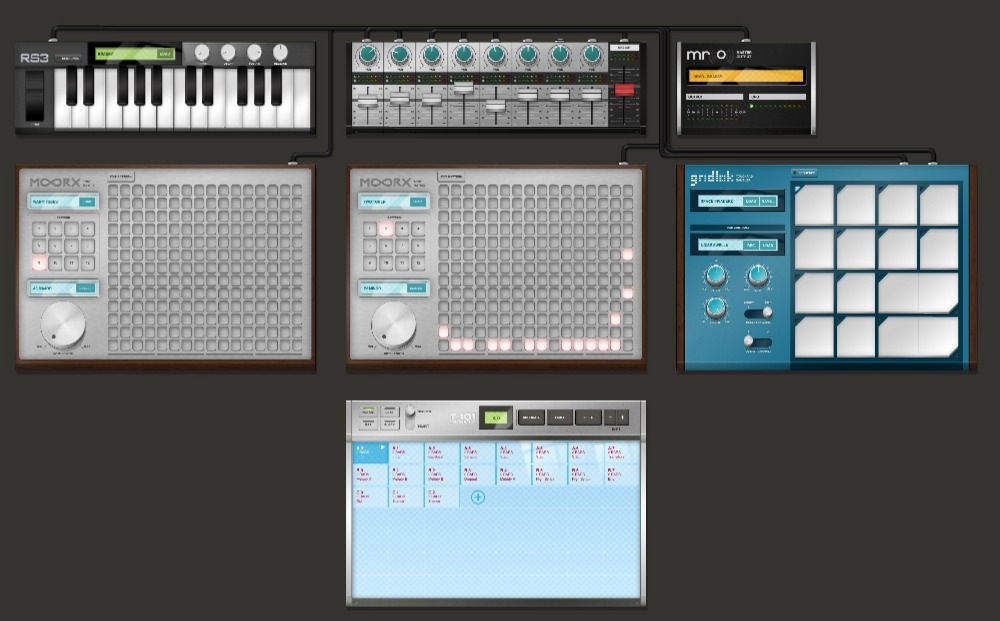
Task: Move the red master fader on the mixer
Action: (624, 91)
